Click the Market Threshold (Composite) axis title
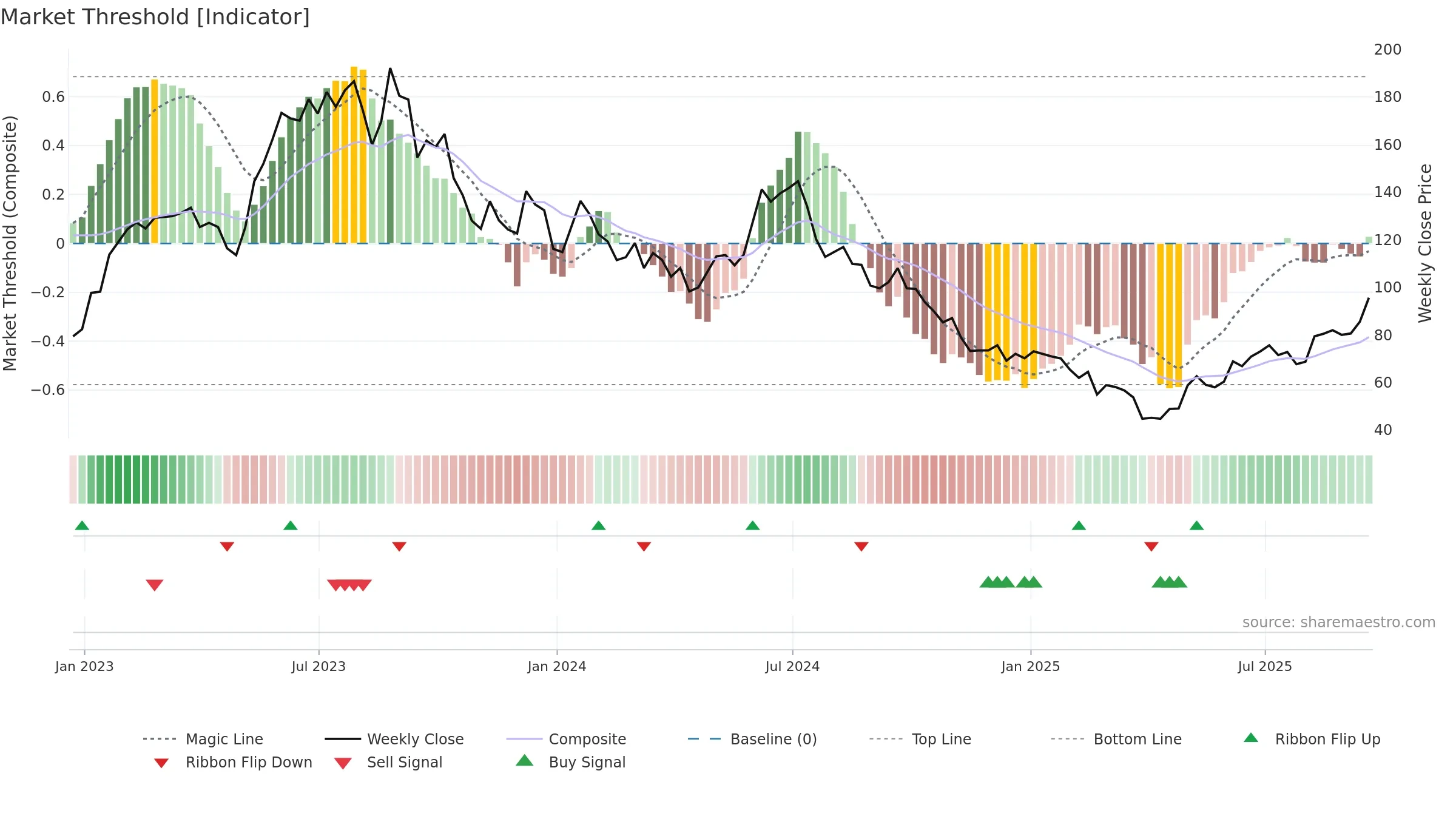 point(10,243)
